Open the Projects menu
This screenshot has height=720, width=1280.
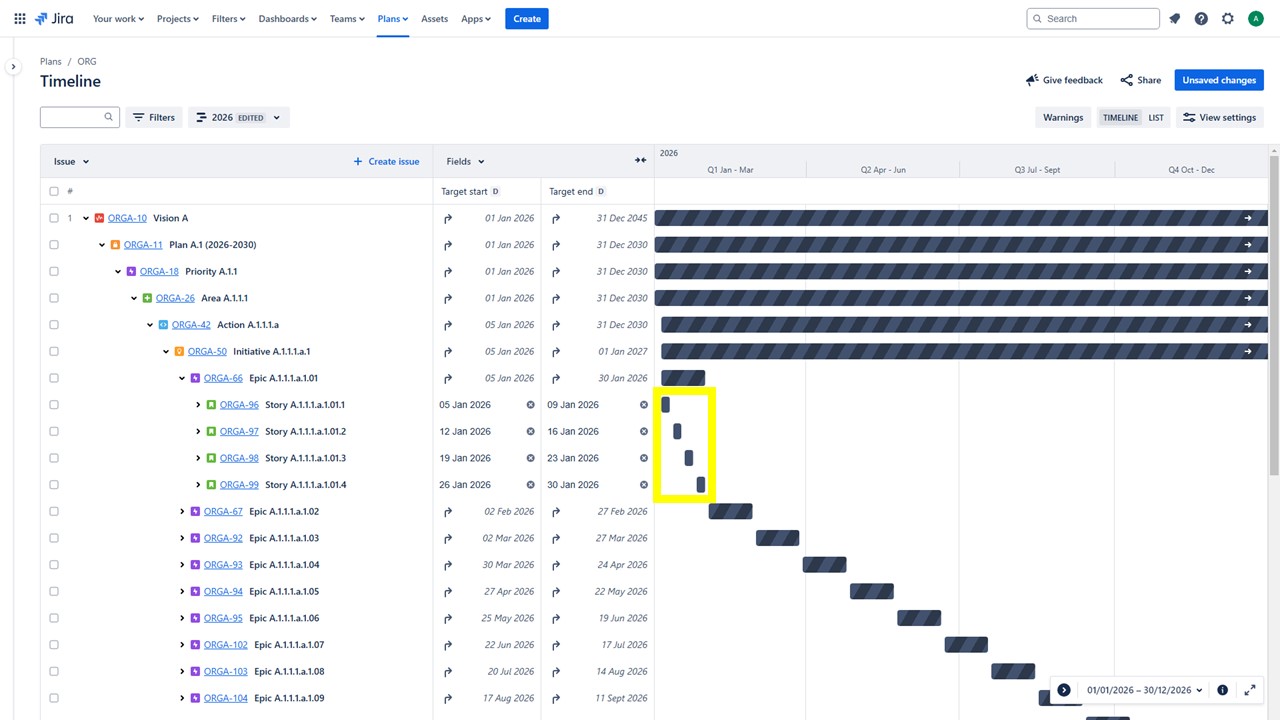click(178, 19)
